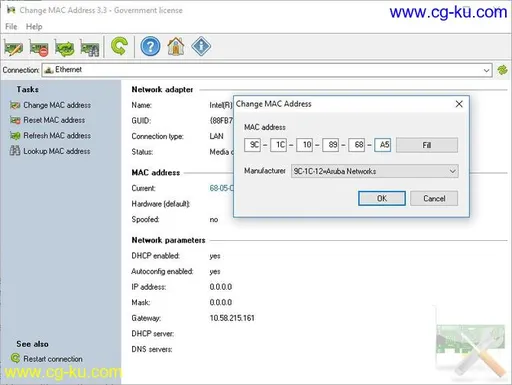This screenshot has height=385, width=512.
Task: Open the Help menu
Action: pos(34,27)
